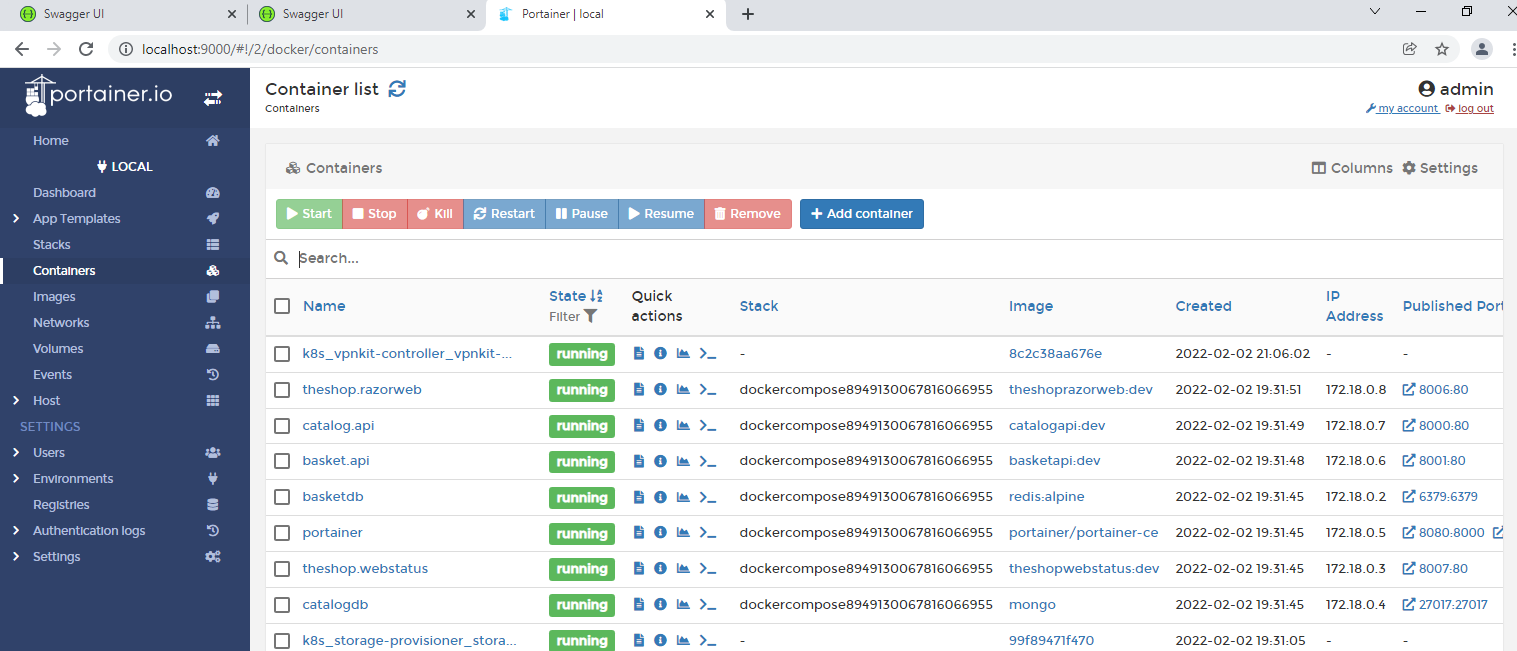Image resolution: width=1517 pixels, height=651 pixels.
Task: Select the catalogdb container checkbox
Action: point(282,605)
